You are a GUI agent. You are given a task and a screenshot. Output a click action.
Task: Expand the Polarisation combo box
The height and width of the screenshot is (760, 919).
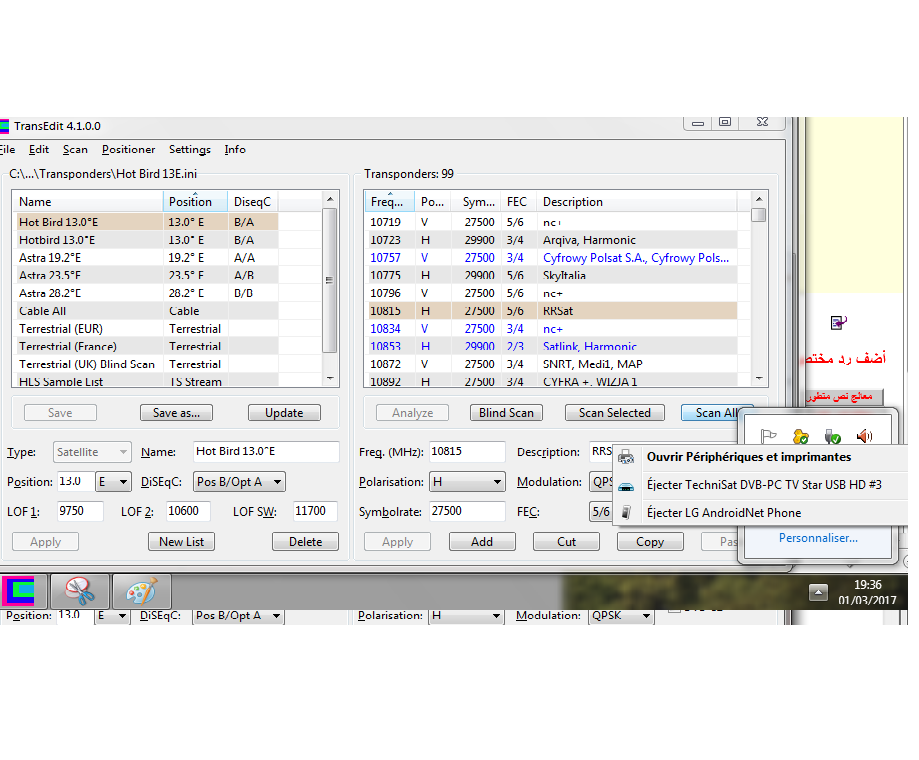click(x=467, y=482)
